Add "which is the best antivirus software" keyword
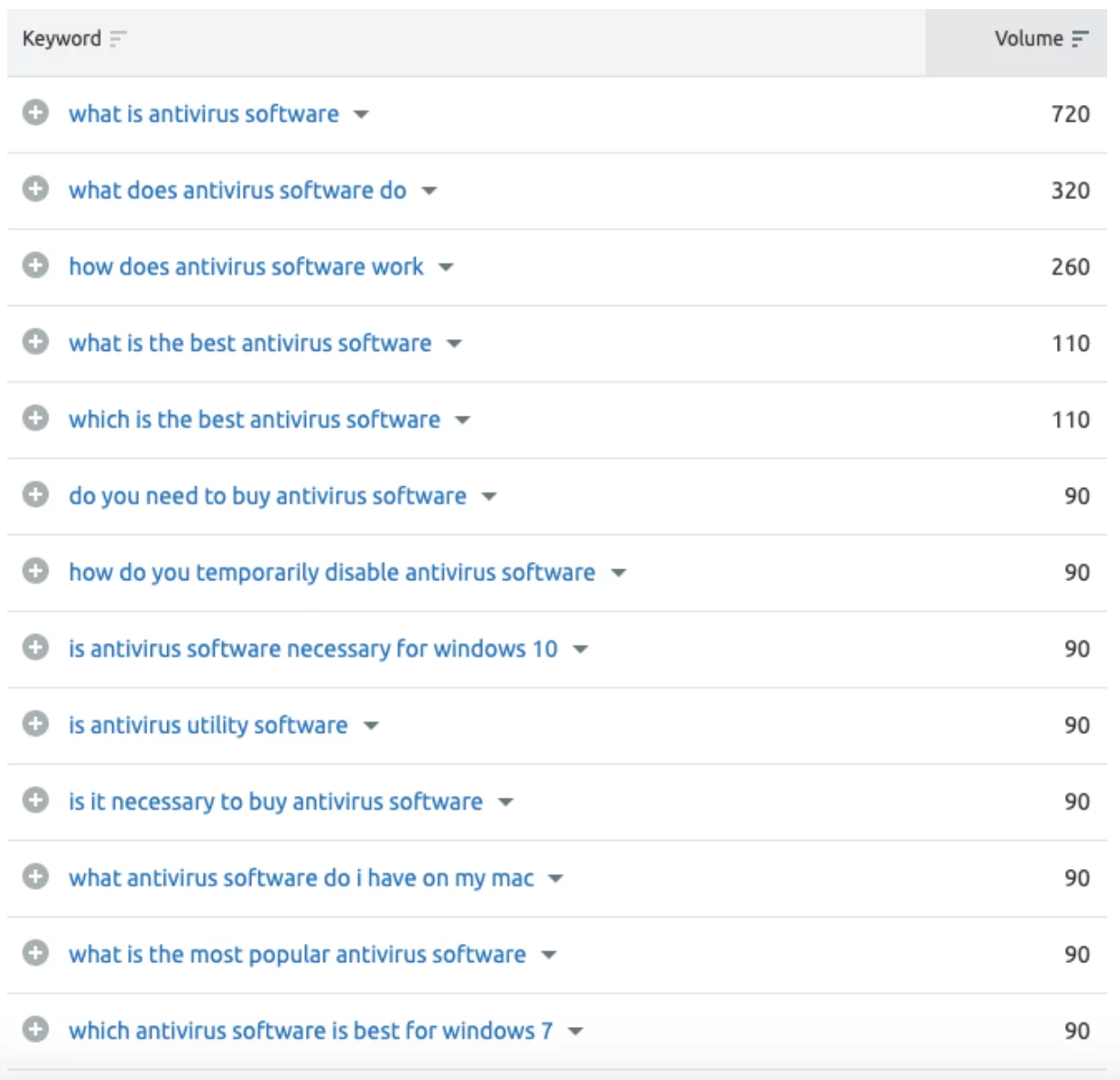Viewport: 1120px width, 1080px height. (36, 418)
